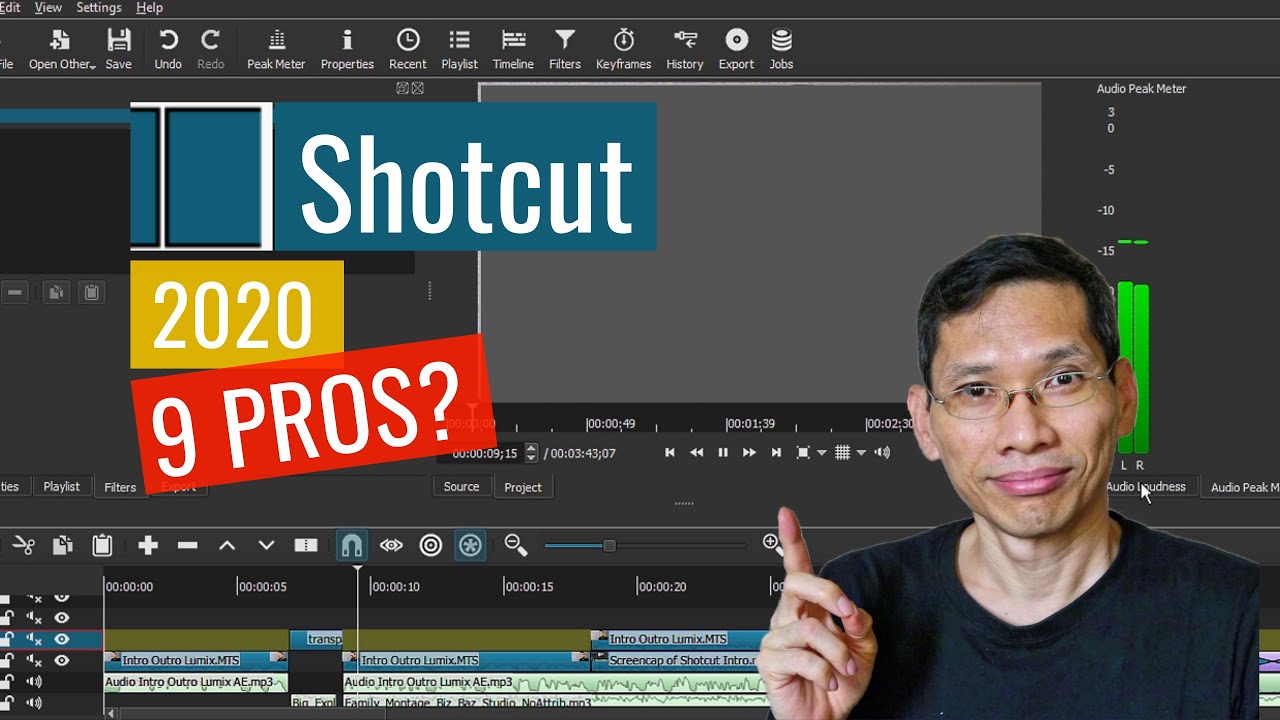1280x720 pixels.
Task: Append clip with the plus icon
Action: (148, 545)
